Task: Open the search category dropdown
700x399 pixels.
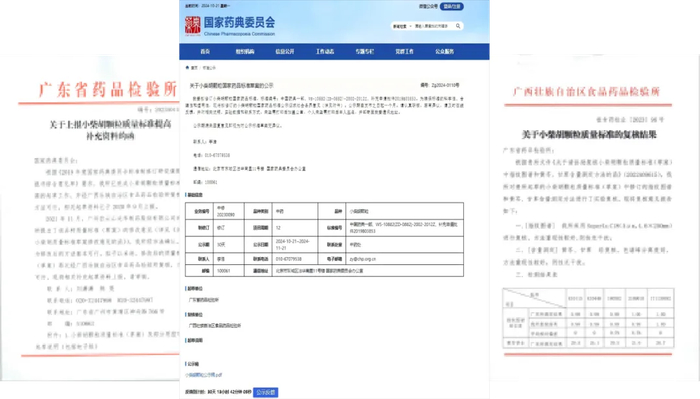Action: [402, 26]
